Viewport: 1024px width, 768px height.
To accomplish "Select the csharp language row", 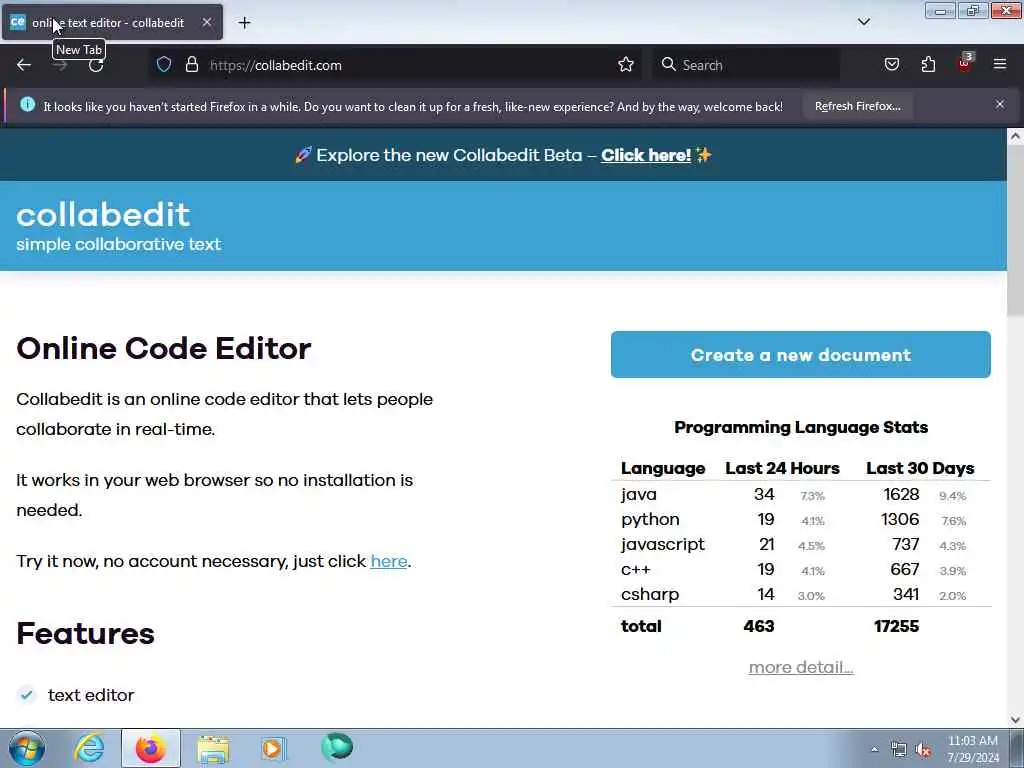I will point(801,594).
